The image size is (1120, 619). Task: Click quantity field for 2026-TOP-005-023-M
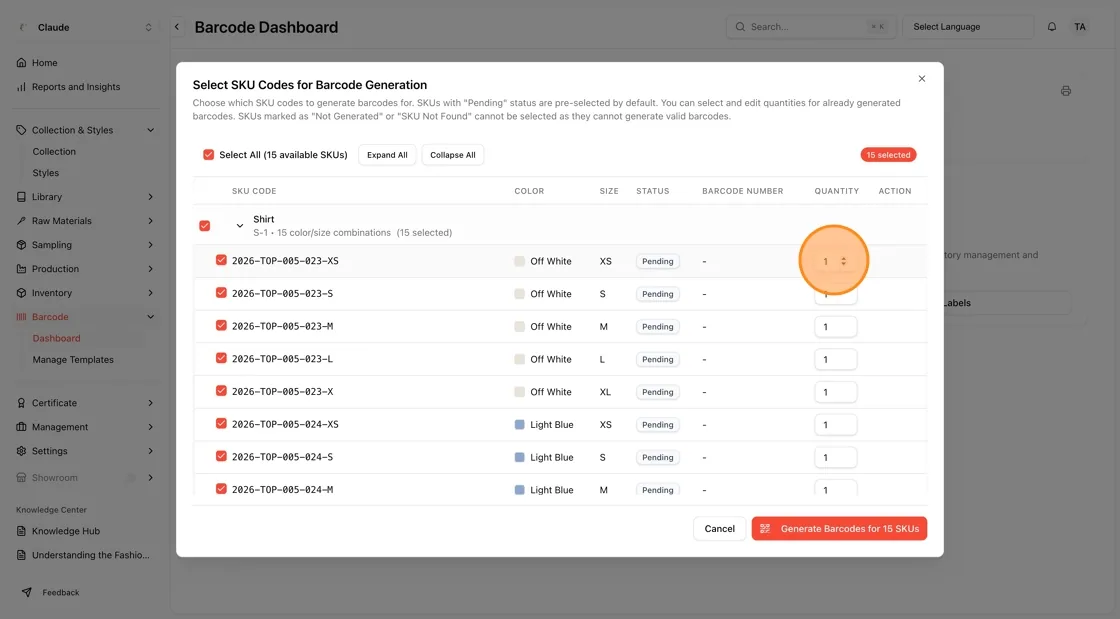835,327
